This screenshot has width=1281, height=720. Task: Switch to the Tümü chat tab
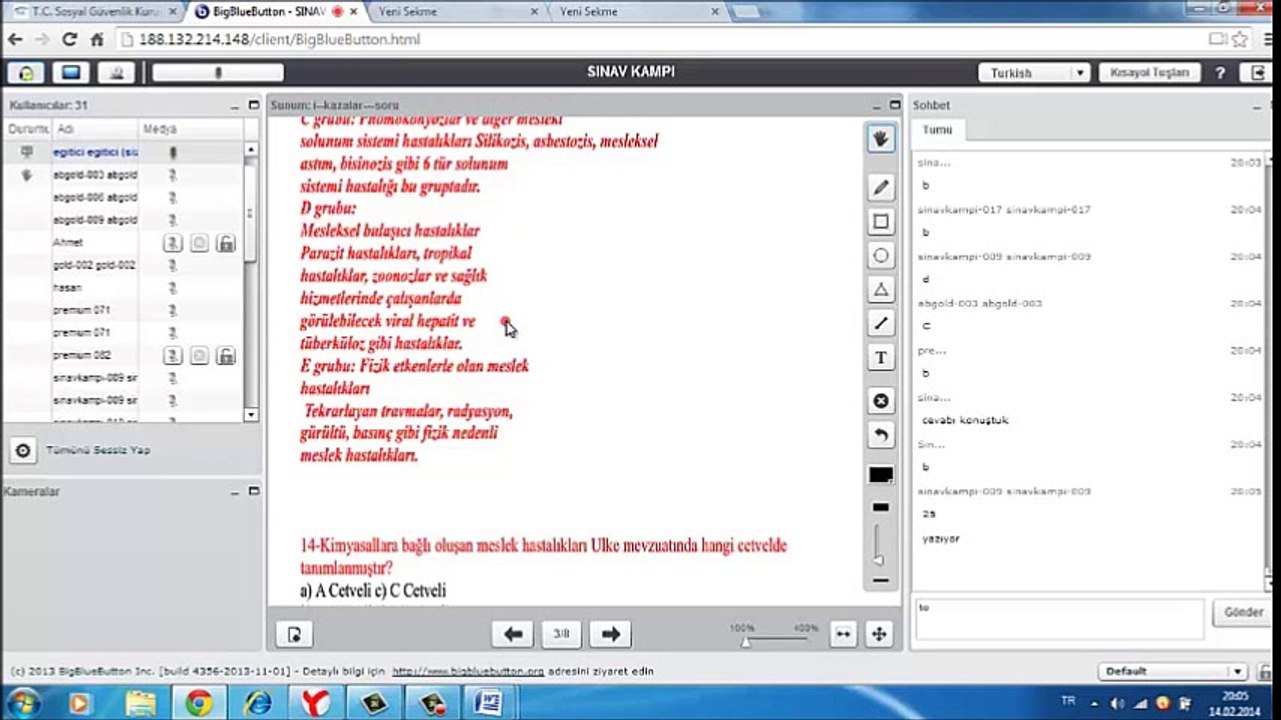(x=938, y=130)
